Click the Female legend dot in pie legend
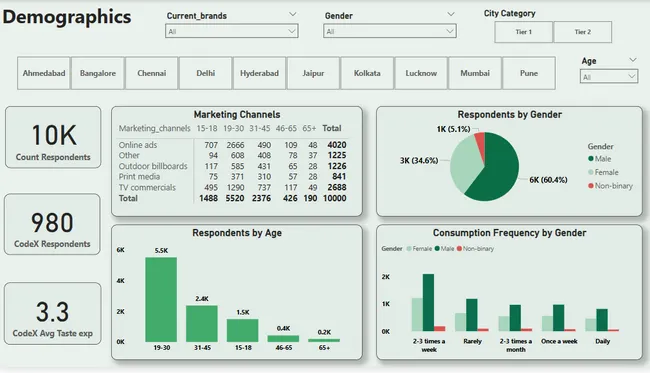 pos(590,172)
